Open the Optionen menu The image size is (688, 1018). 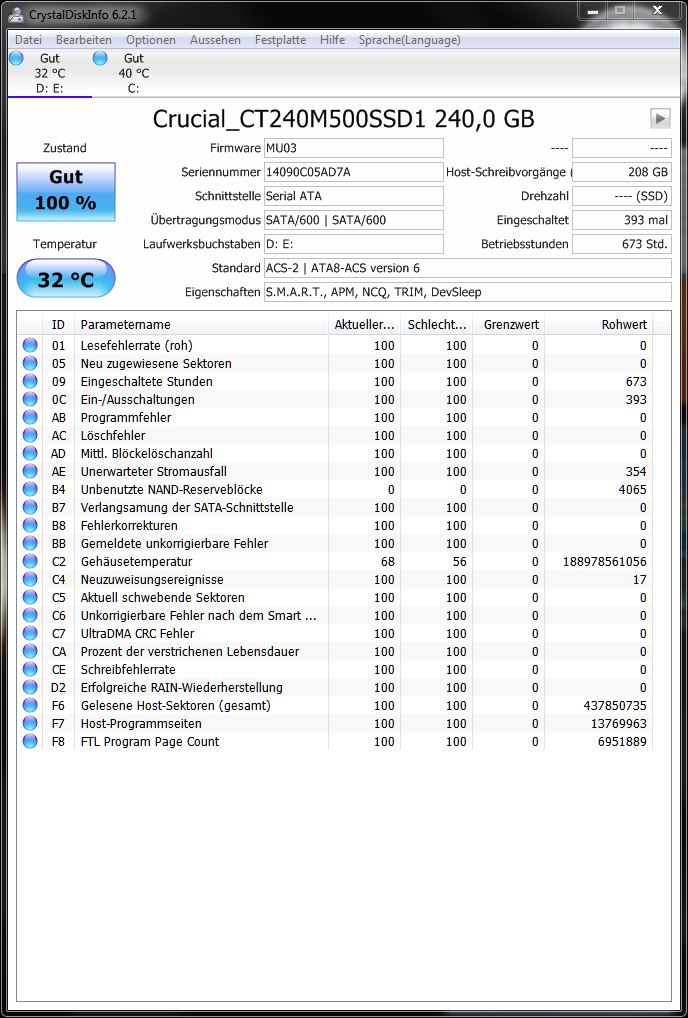(151, 40)
